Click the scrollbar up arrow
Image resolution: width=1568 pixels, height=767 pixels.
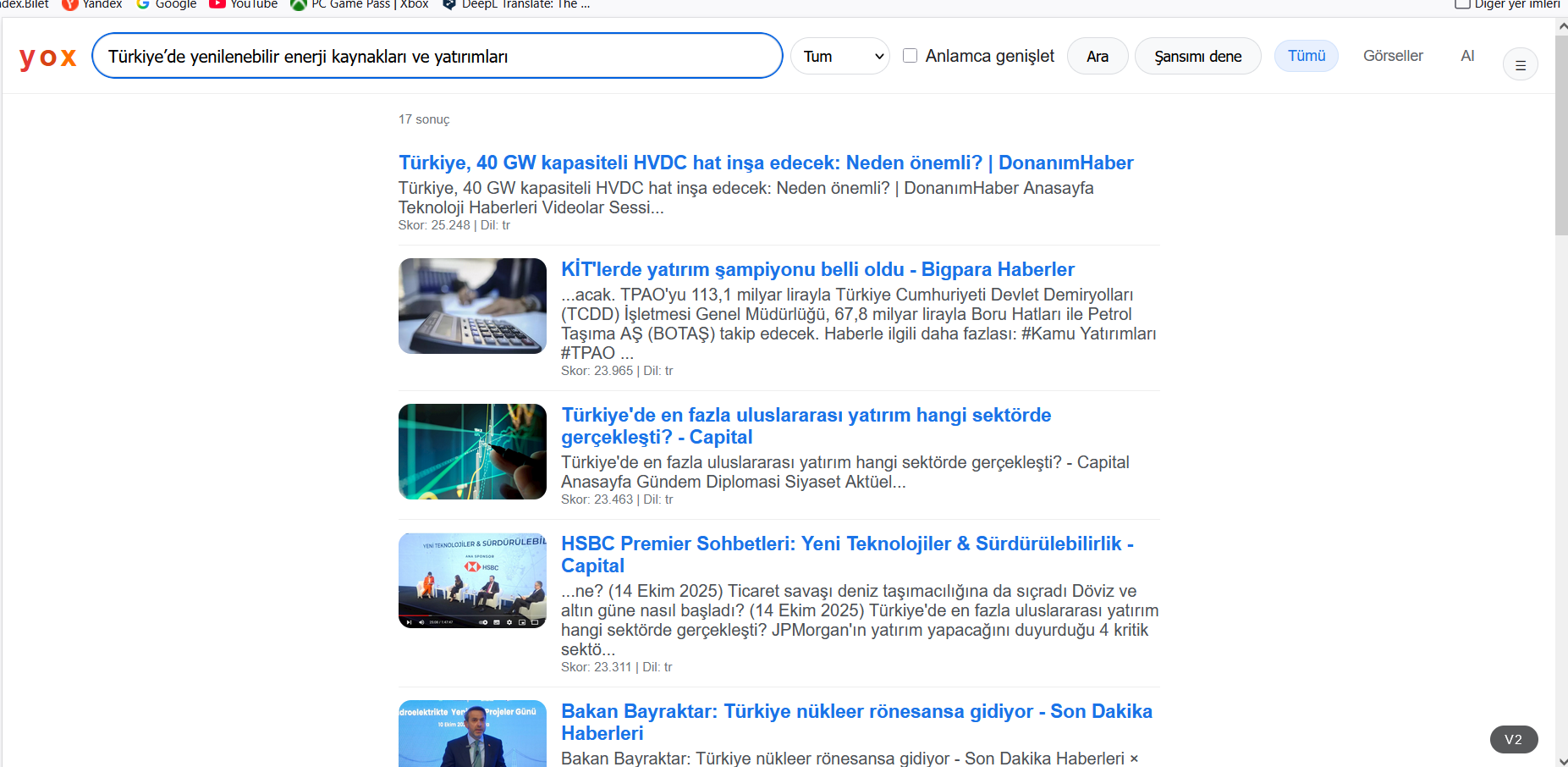pyautogui.click(x=1561, y=26)
